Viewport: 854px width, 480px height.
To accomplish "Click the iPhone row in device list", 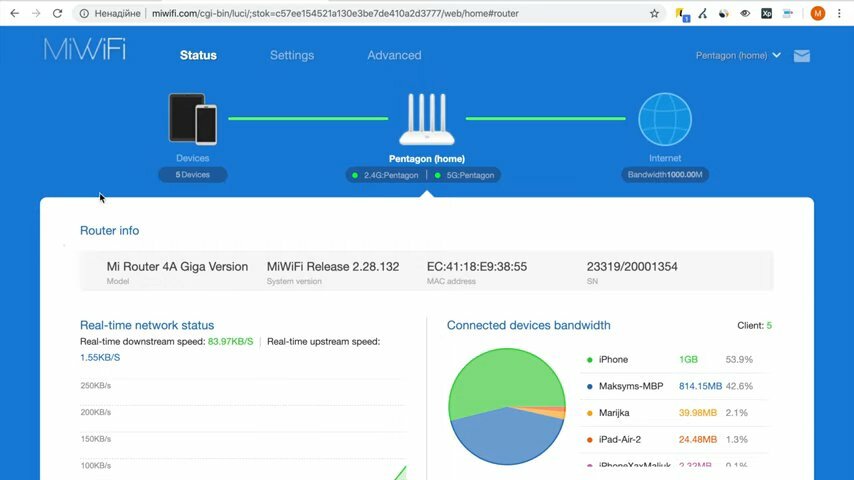I will pos(675,360).
